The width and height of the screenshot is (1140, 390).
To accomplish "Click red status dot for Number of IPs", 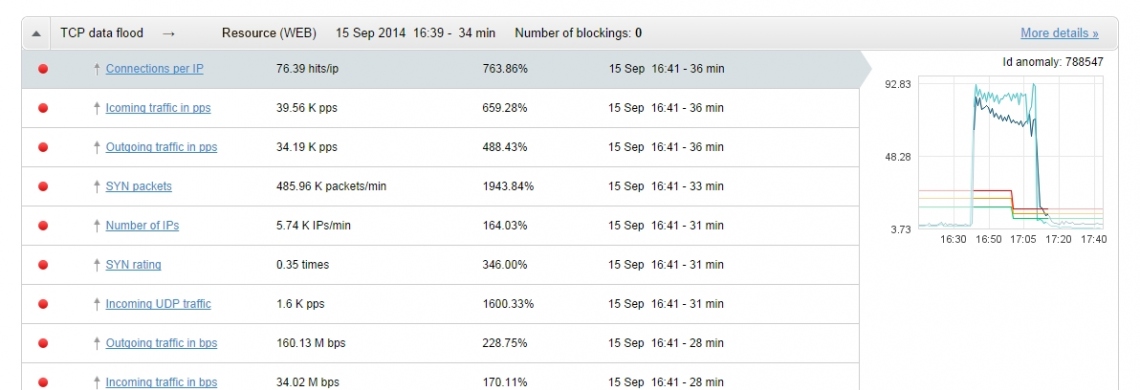I will pos(43,226).
